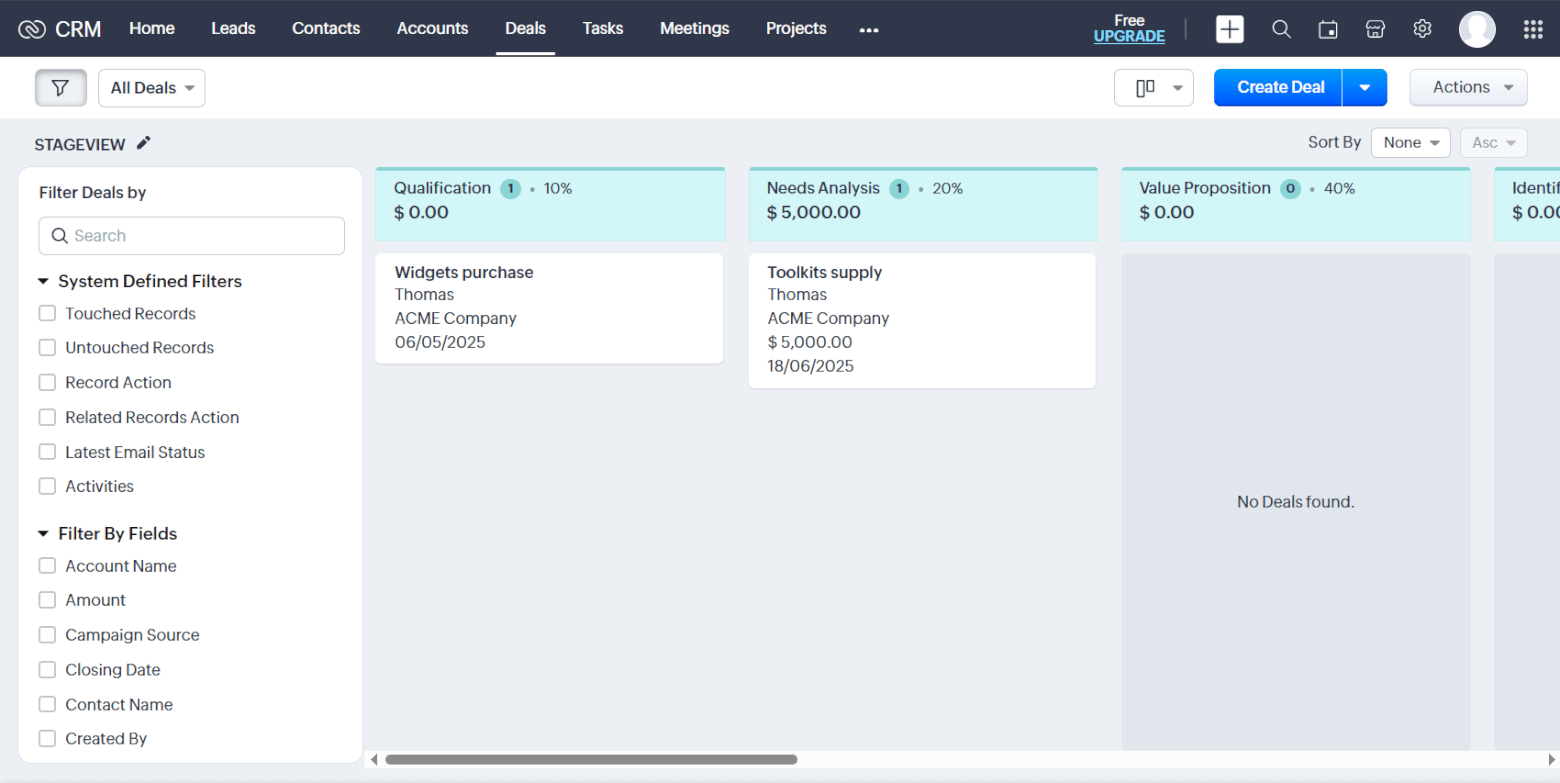Open the apps grid launcher icon

tap(1533, 29)
